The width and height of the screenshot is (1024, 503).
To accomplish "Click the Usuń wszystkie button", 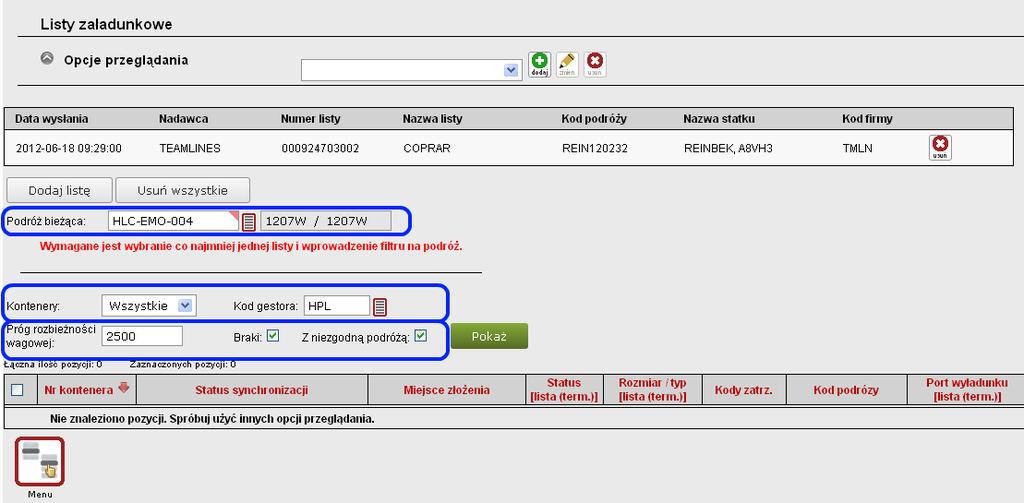I will tap(182, 191).
